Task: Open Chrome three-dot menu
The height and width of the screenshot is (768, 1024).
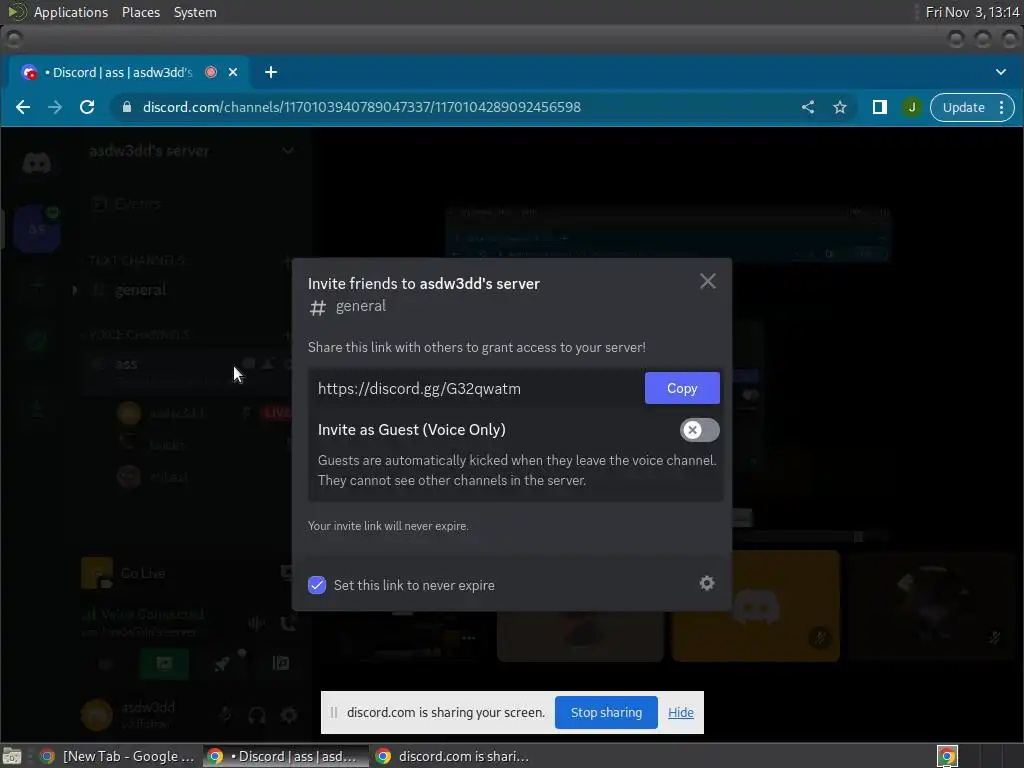Action: coord(1001,107)
